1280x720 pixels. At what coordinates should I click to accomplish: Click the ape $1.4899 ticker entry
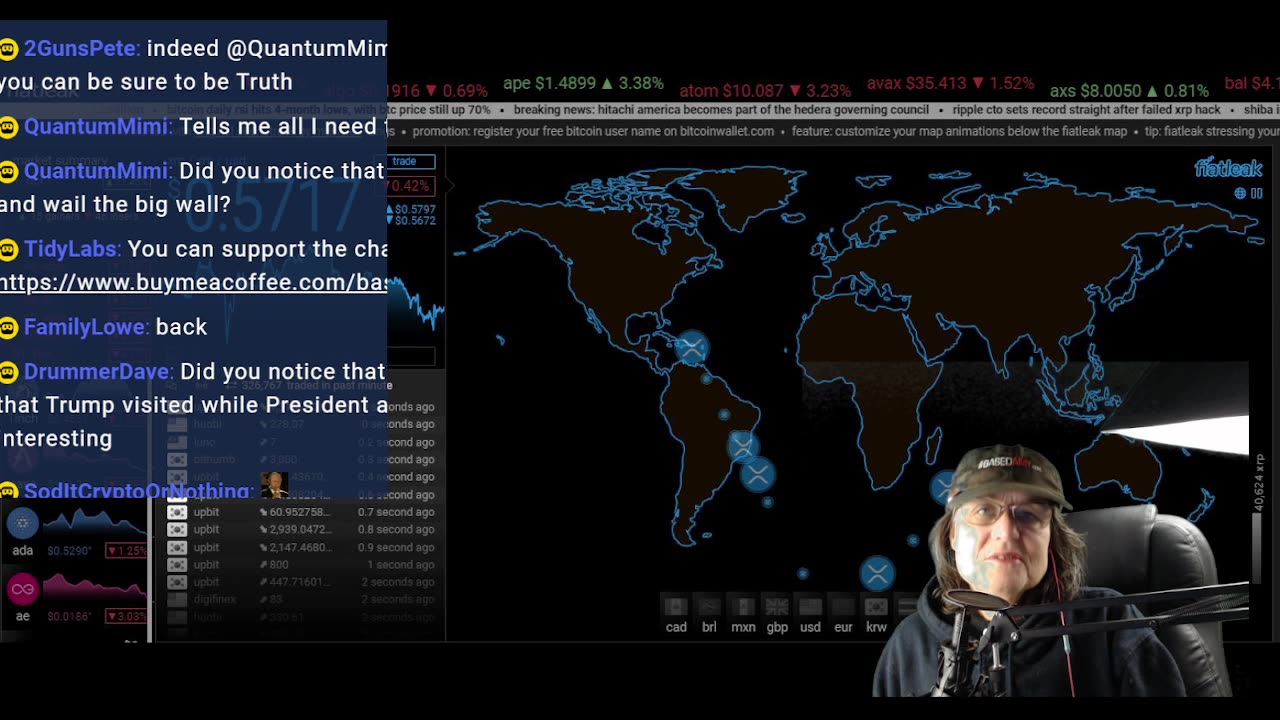click(x=583, y=84)
